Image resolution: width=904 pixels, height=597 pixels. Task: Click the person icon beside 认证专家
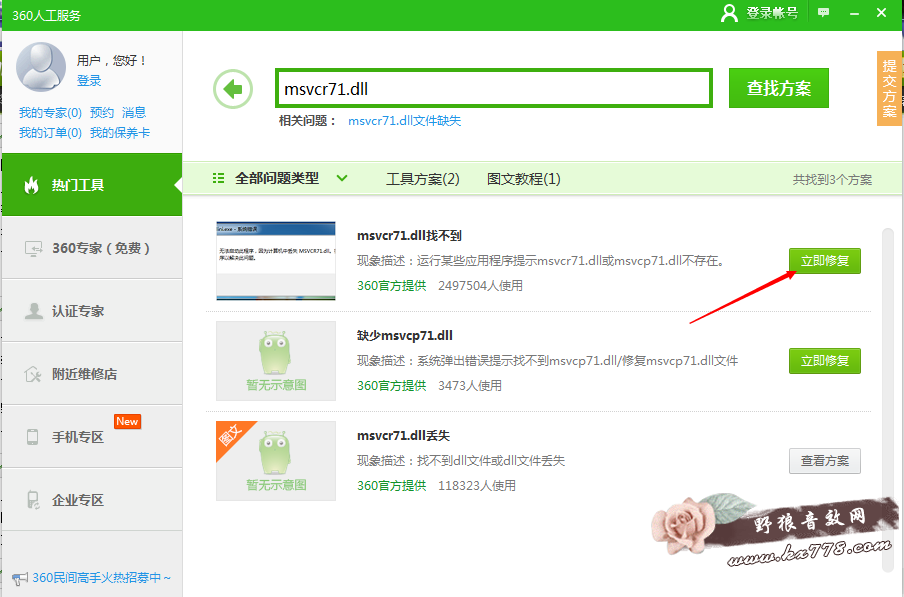33,311
